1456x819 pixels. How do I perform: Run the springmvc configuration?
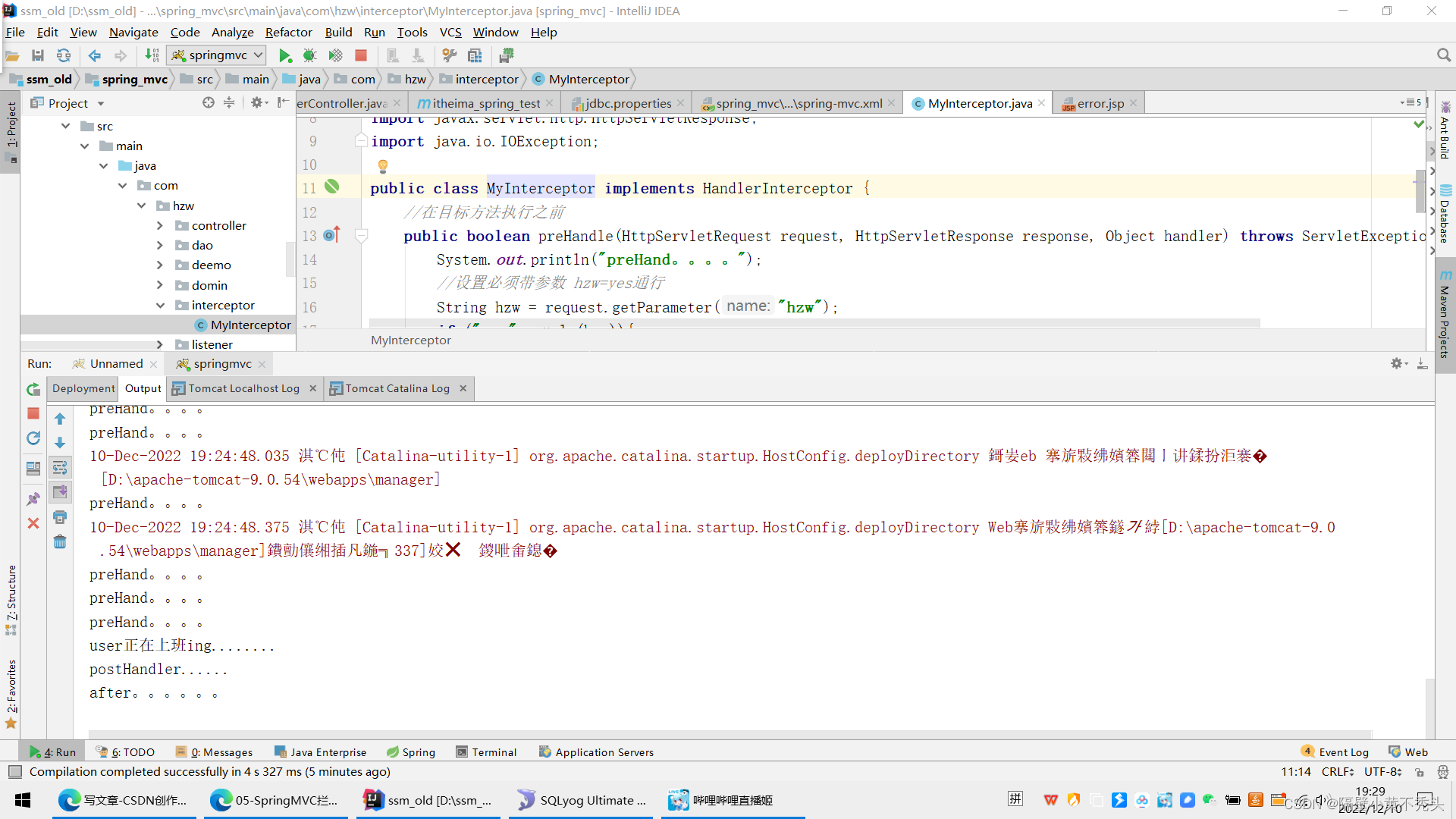point(285,55)
